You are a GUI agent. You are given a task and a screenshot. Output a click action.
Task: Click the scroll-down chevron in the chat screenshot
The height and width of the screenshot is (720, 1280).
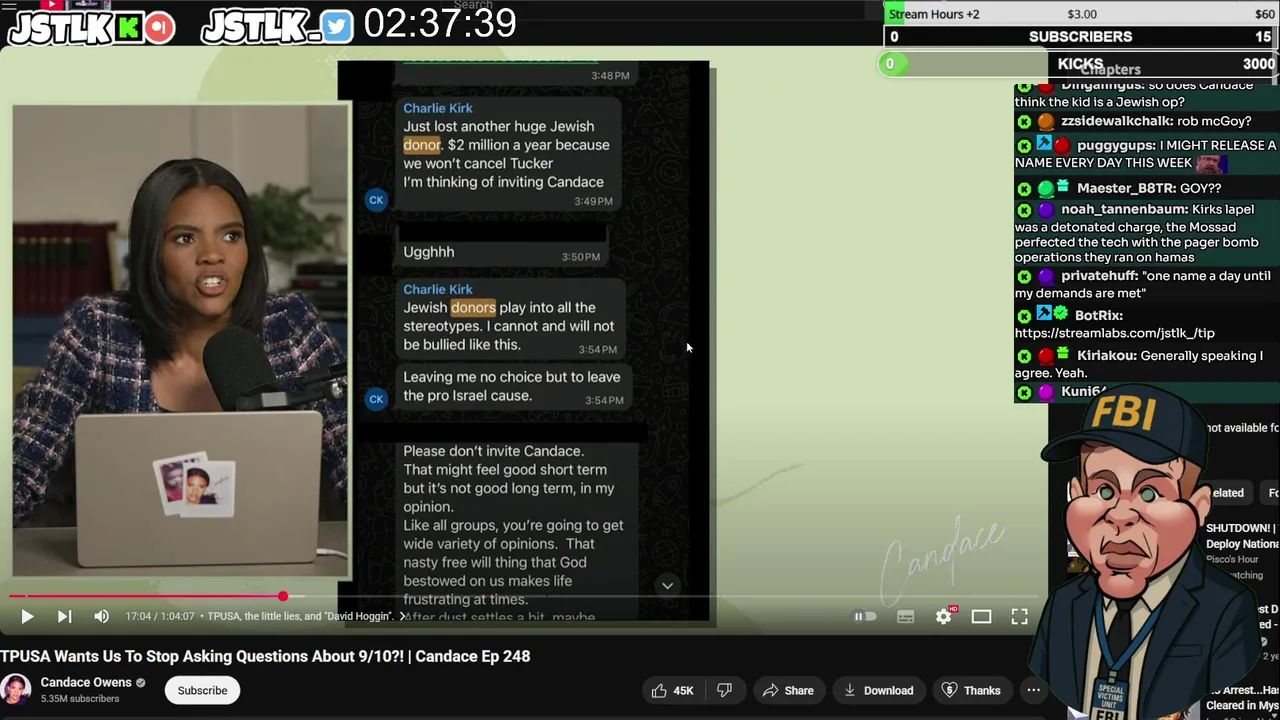667,586
